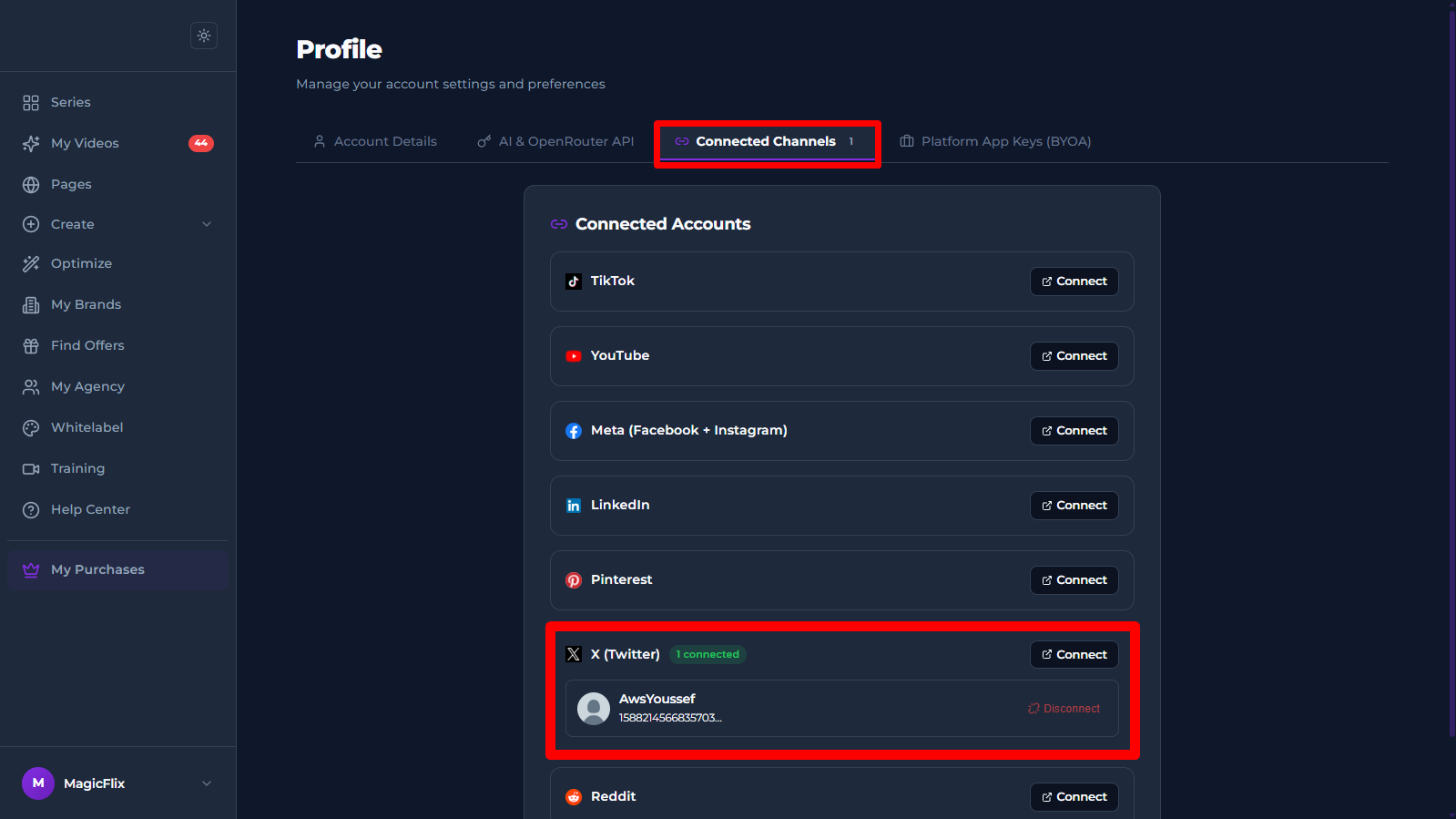Click the AwsYoussef profile avatar
The height and width of the screenshot is (819, 1456).
pyautogui.click(x=594, y=709)
